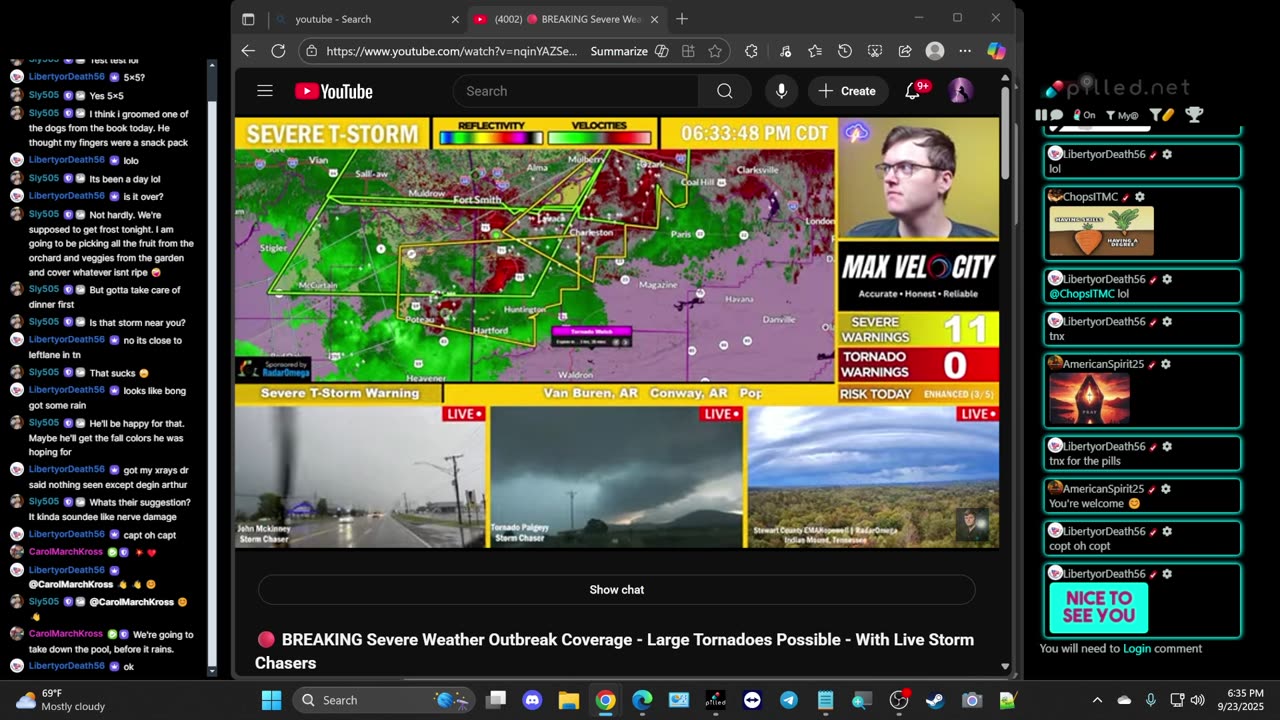Image resolution: width=1280 pixels, height=720 pixels.
Task: Open a new browser tab
Action: (682, 19)
